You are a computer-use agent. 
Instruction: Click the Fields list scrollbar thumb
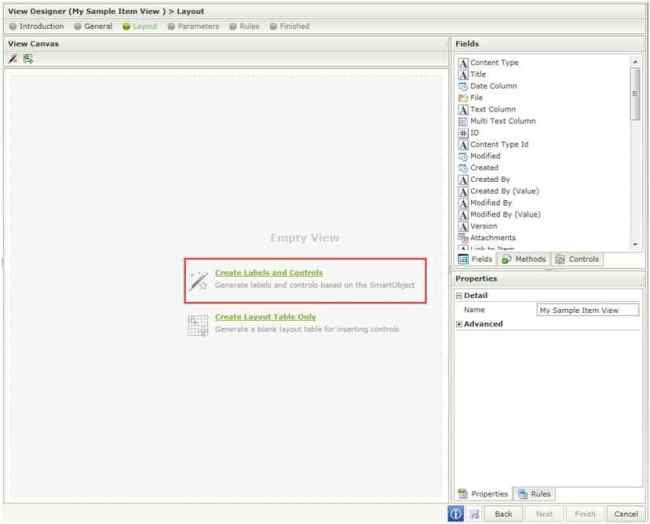635,94
